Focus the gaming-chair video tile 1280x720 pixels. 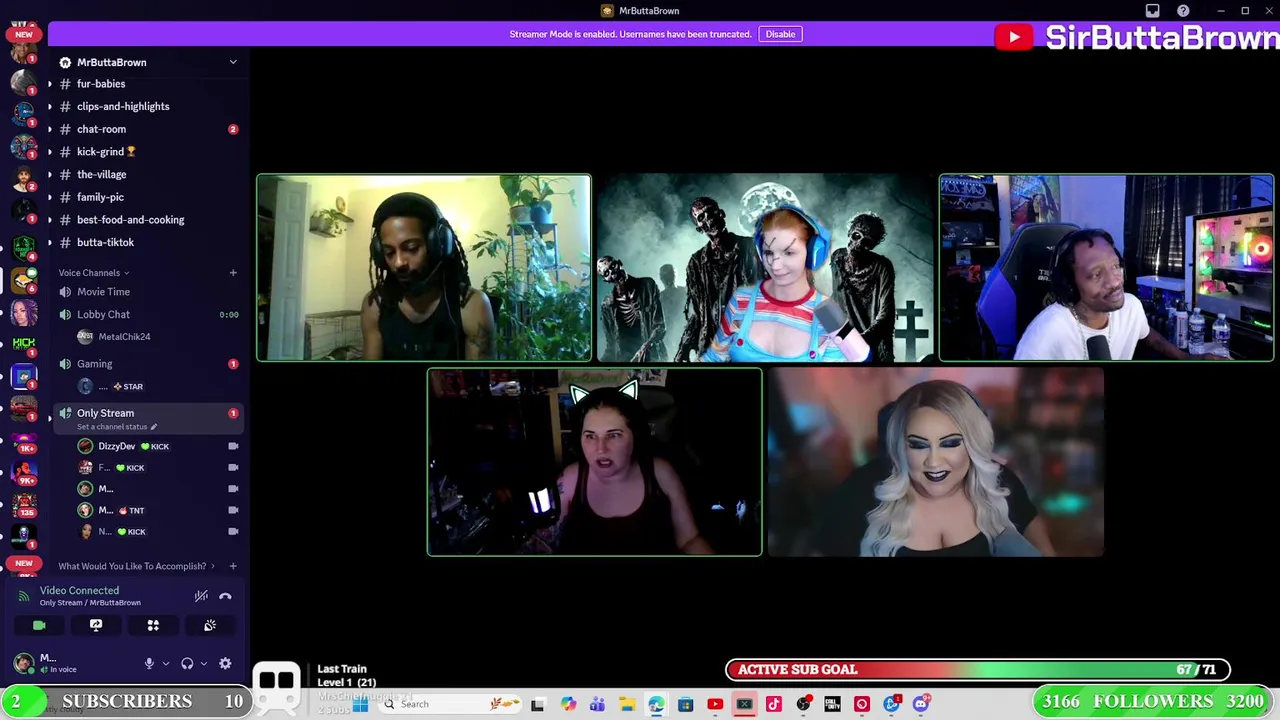tap(1106, 268)
